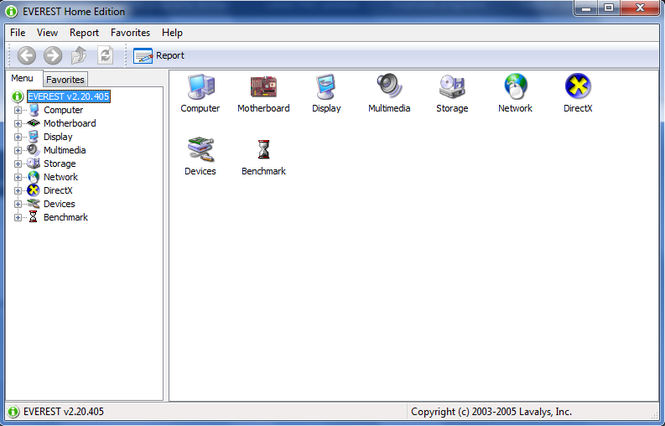This screenshot has height=426, width=665.
Task: Minimize the EVEREST window
Action: pyautogui.click(x=586, y=8)
